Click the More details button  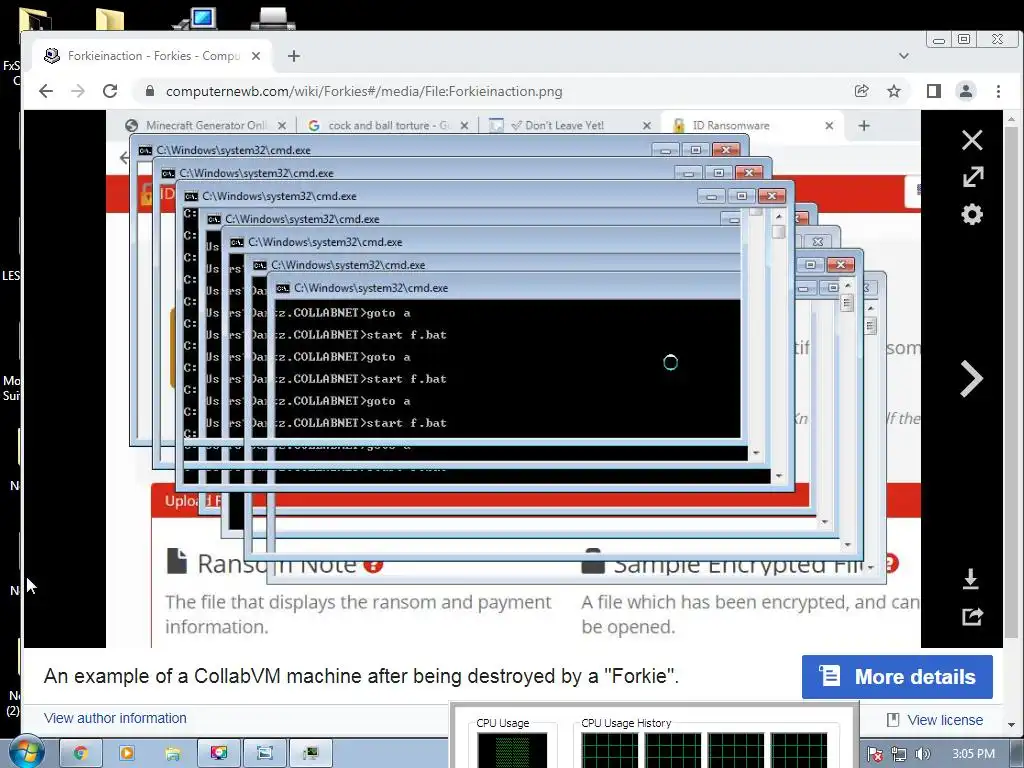pyautogui.click(x=897, y=677)
